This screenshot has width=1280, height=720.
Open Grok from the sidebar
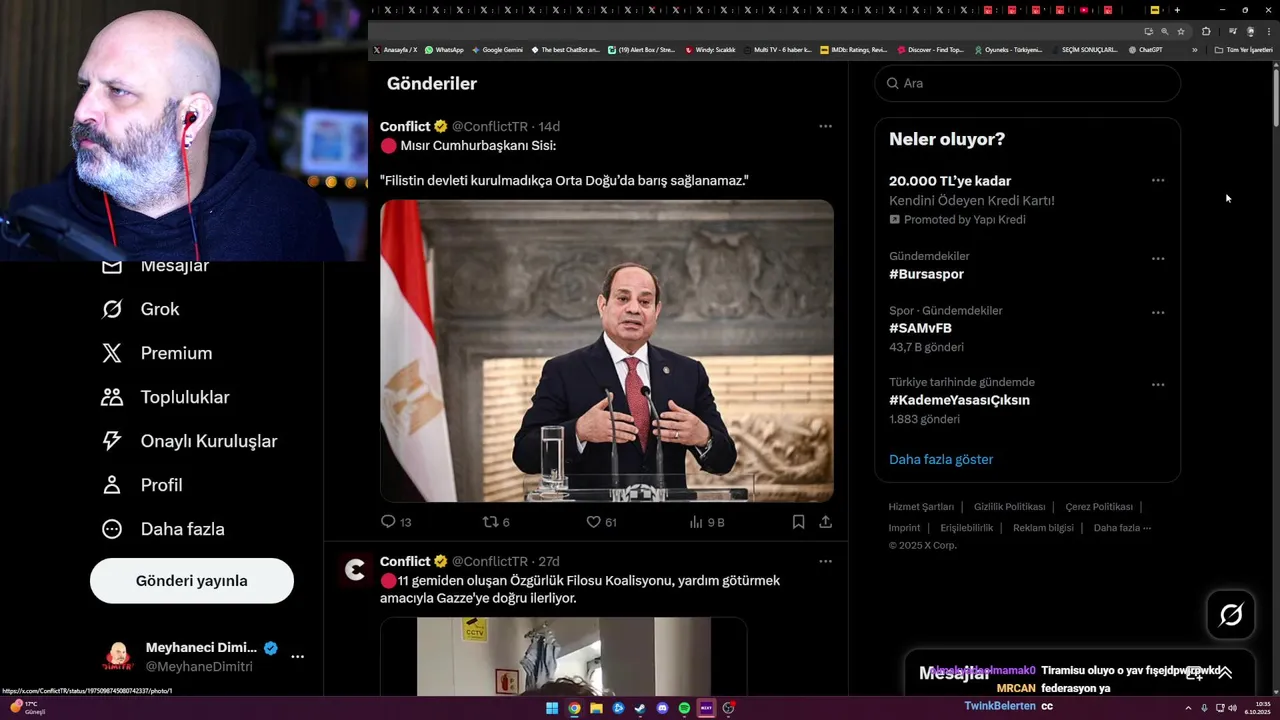(x=140, y=309)
